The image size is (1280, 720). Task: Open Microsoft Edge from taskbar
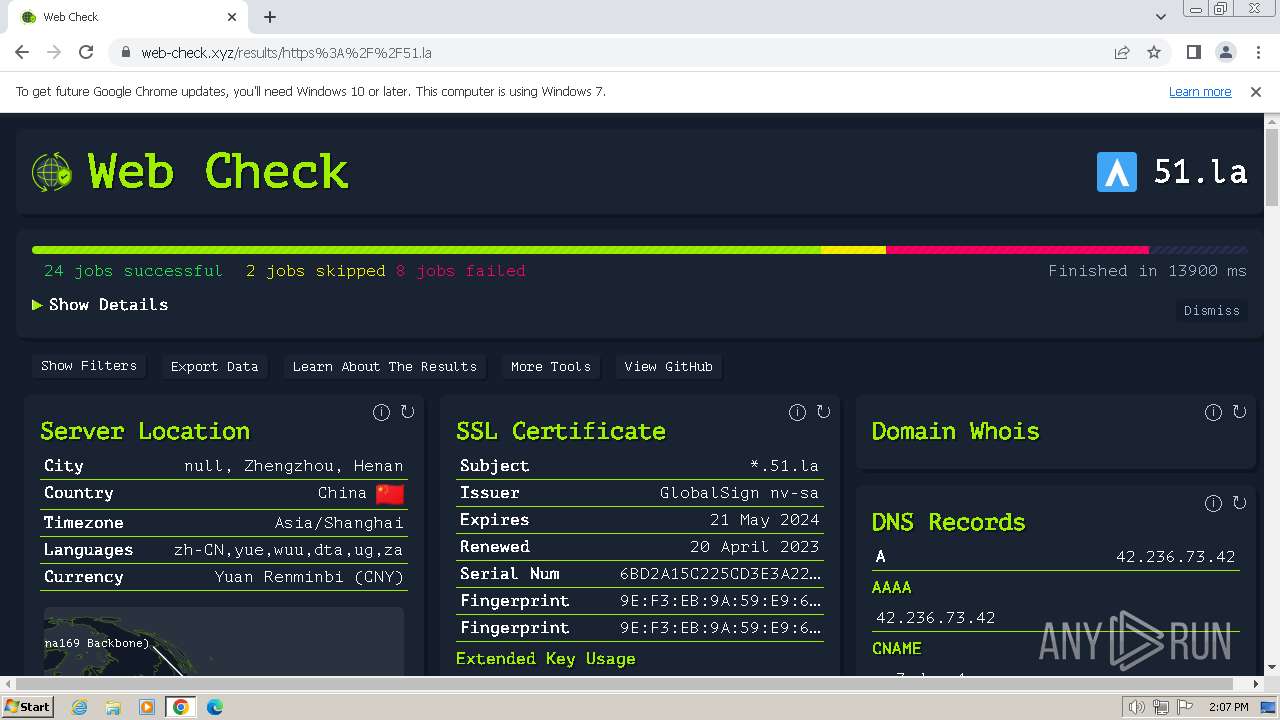click(x=214, y=707)
